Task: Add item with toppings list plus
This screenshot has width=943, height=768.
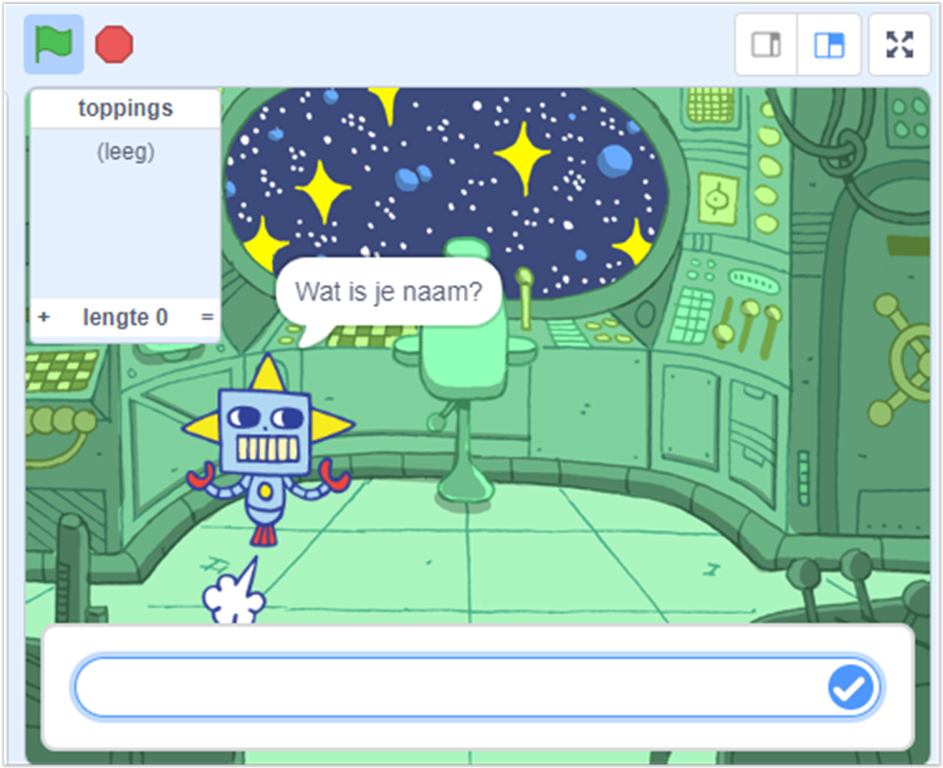Action: point(43,317)
